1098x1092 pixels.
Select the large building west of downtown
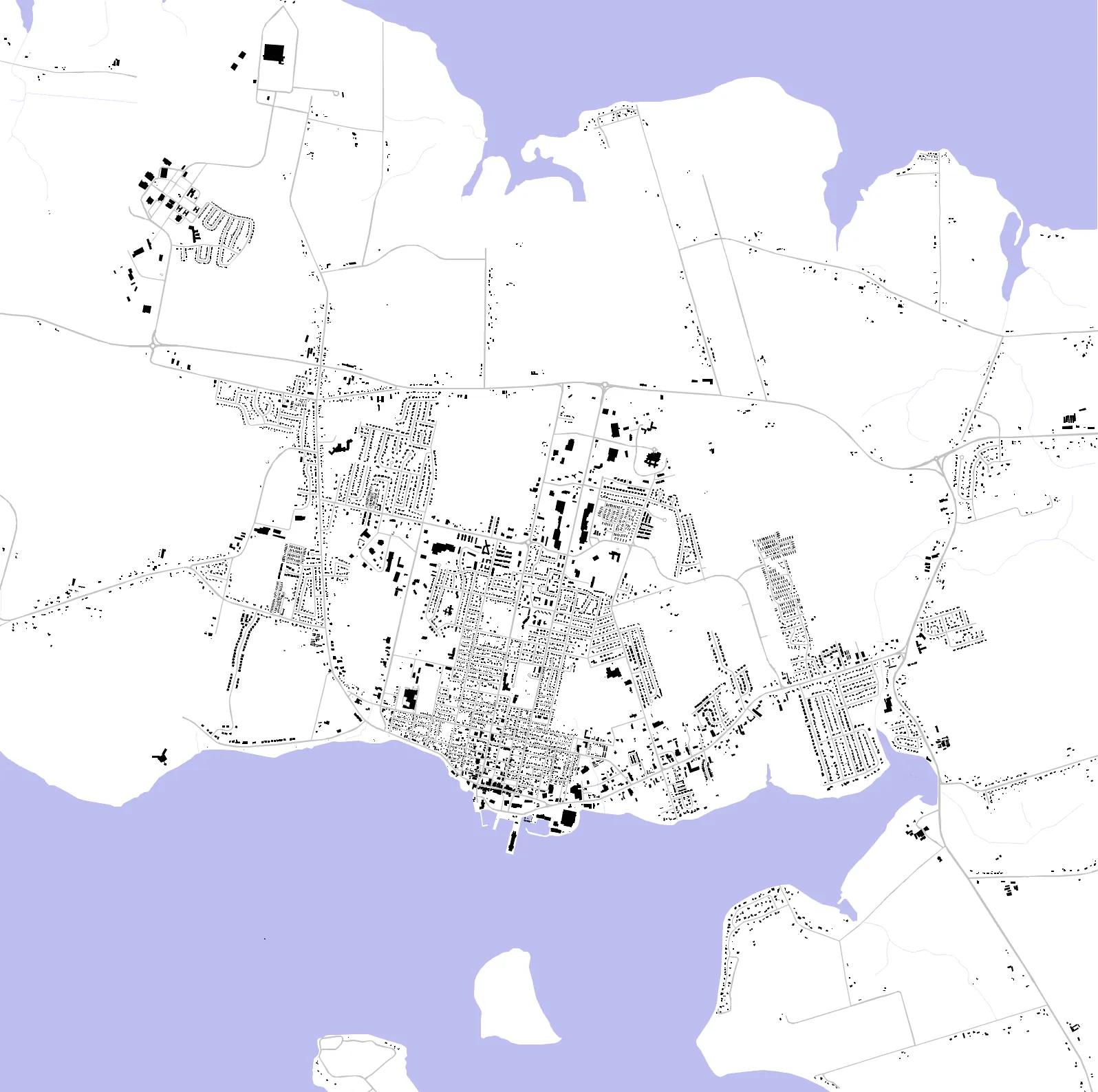point(410,699)
